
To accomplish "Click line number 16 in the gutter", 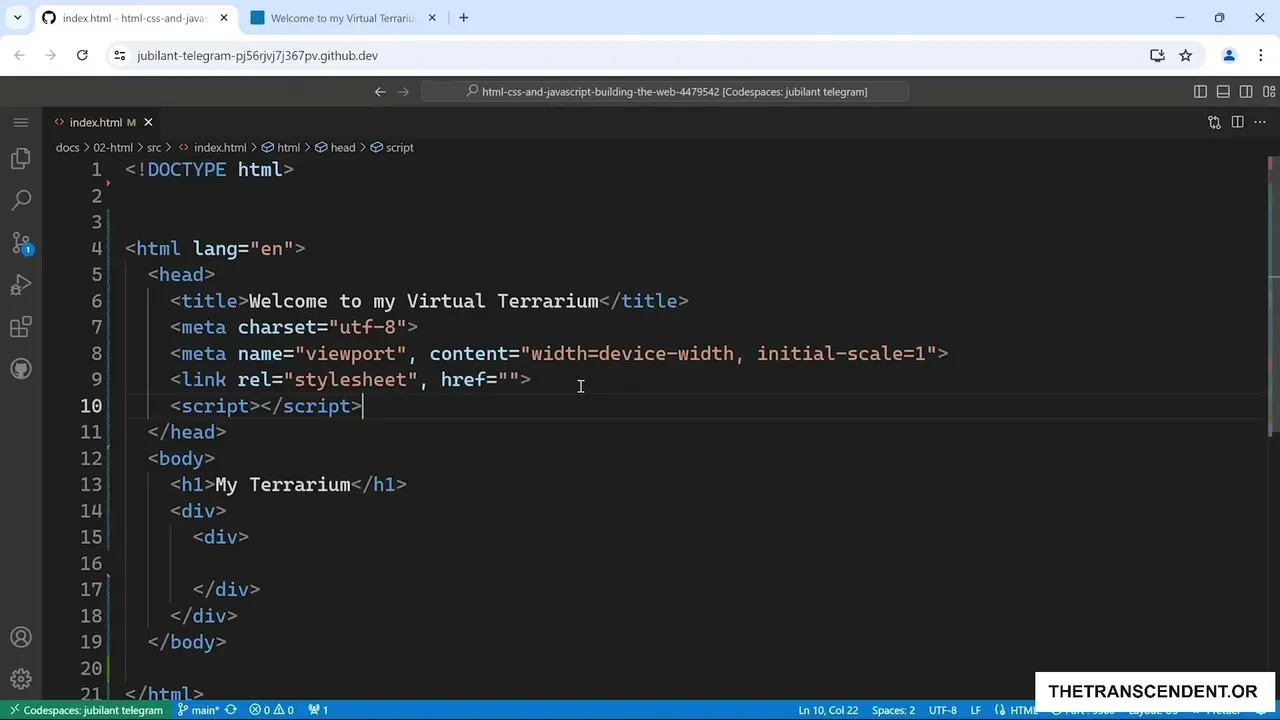I will tap(91, 564).
